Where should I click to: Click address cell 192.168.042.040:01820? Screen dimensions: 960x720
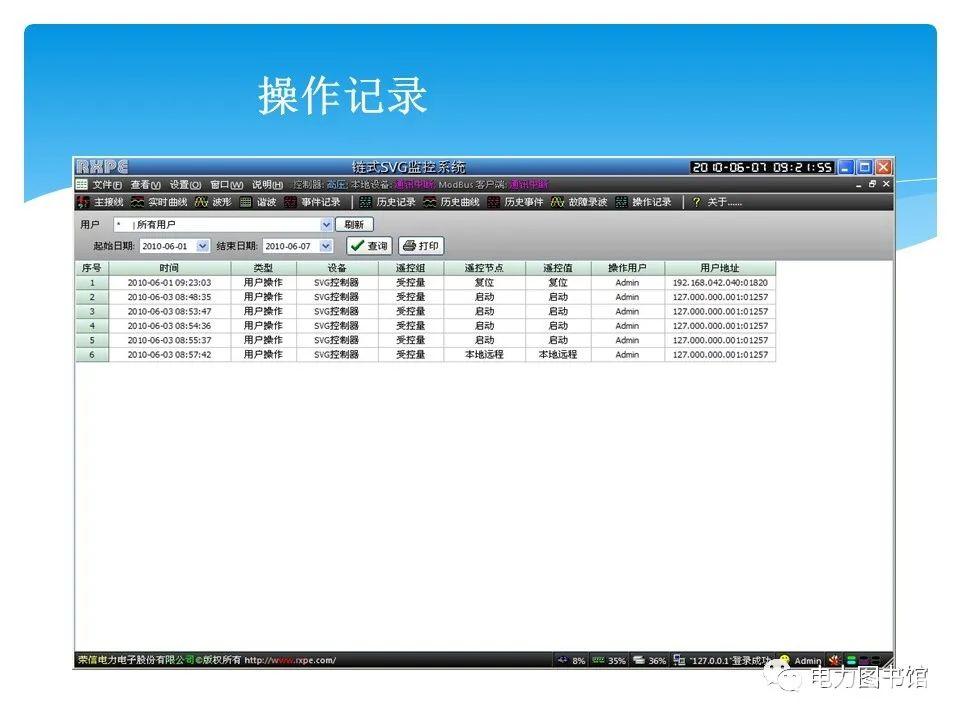point(720,283)
